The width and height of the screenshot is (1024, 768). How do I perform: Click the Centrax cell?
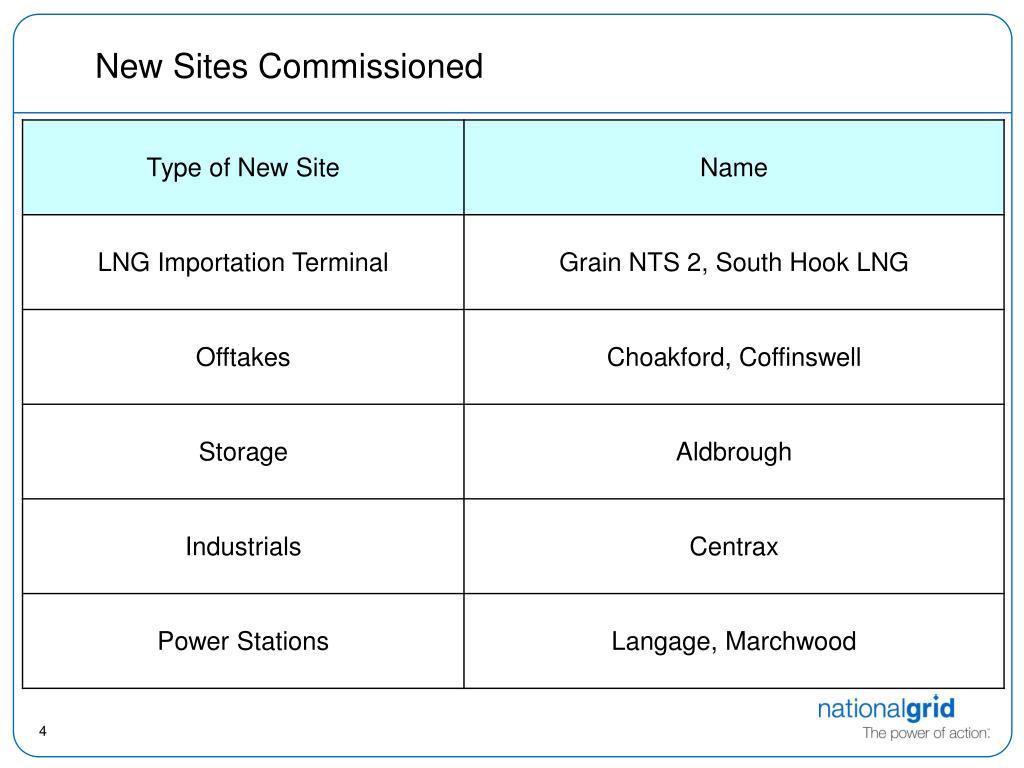click(733, 547)
